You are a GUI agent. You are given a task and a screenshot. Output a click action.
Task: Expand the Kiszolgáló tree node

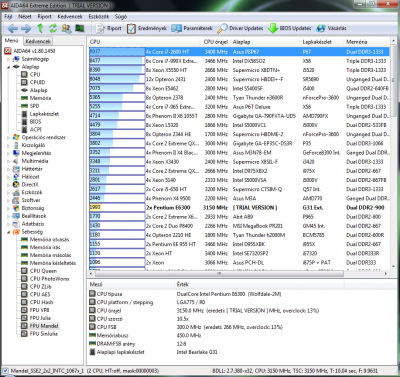click(x=9, y=145)
